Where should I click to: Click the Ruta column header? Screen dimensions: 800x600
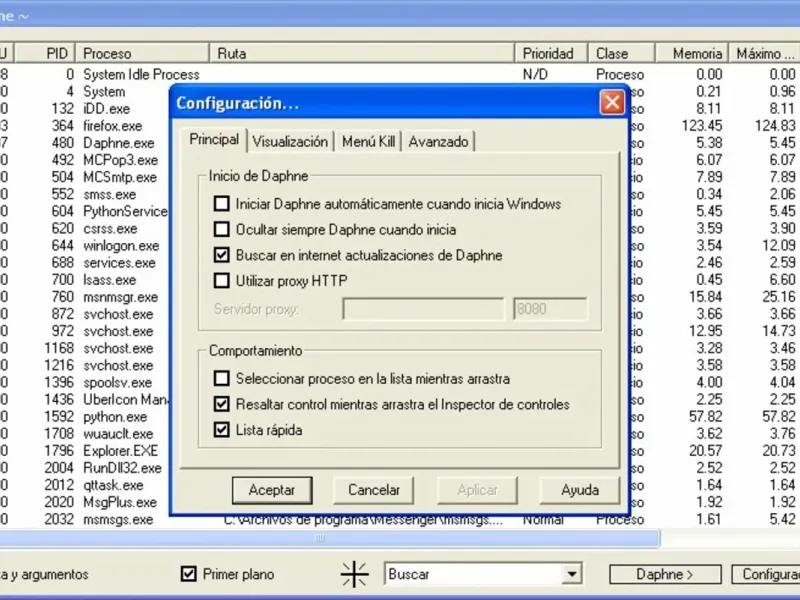point(362,53)
